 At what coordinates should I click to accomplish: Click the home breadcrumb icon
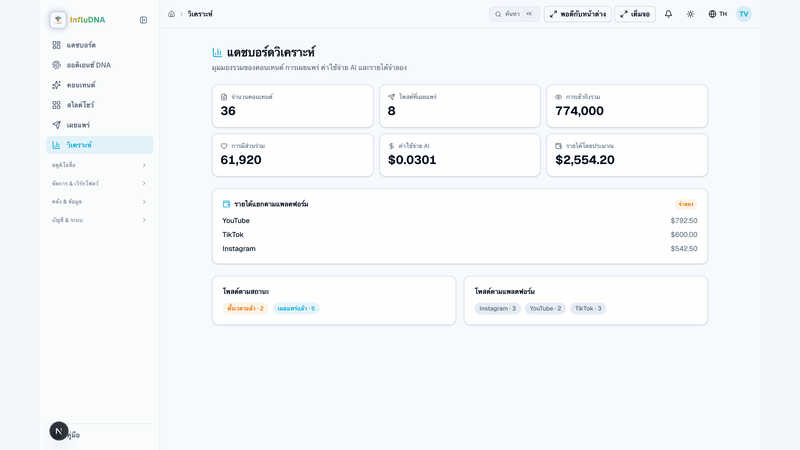coord(171,14)
